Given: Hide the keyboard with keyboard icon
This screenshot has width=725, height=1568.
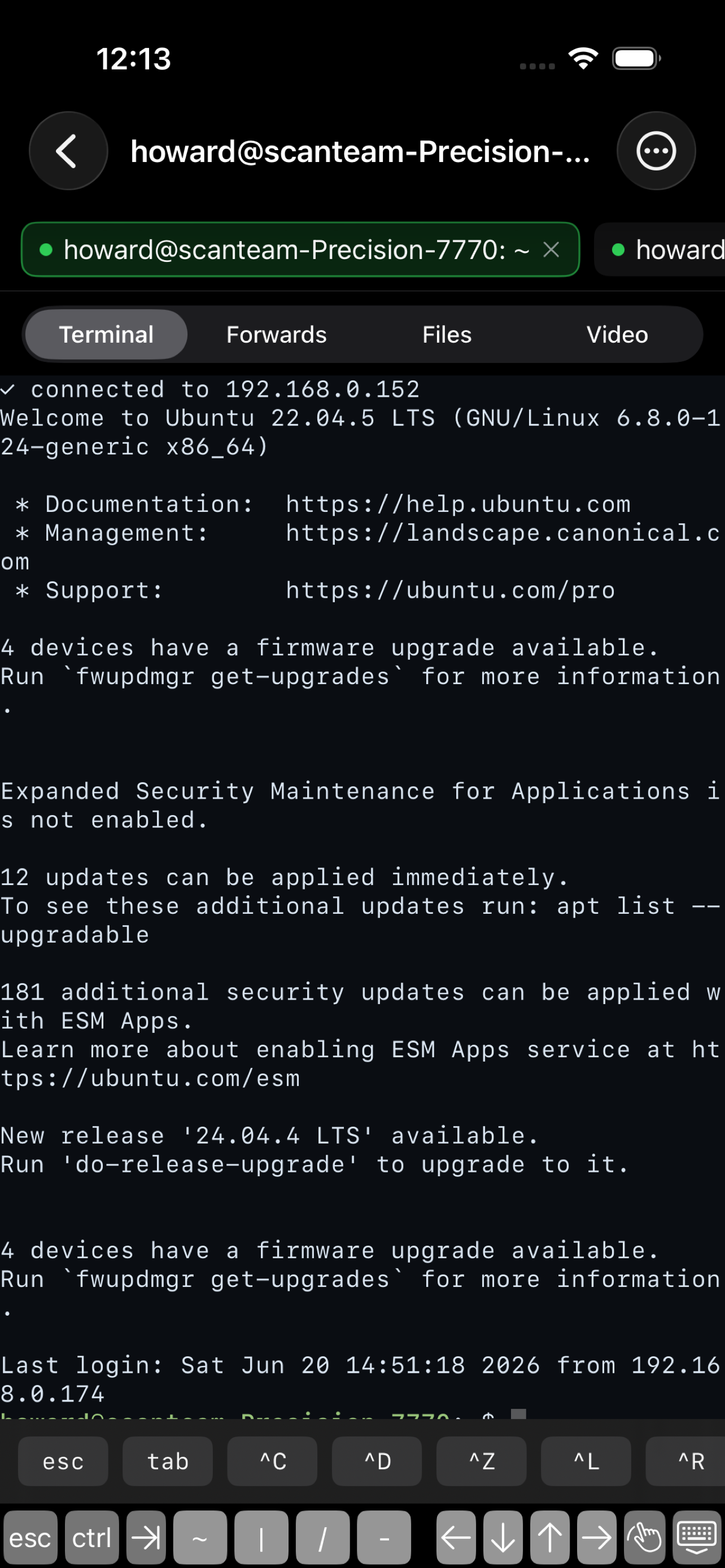Looking at the screenshot, I should tap(697, 1538).
